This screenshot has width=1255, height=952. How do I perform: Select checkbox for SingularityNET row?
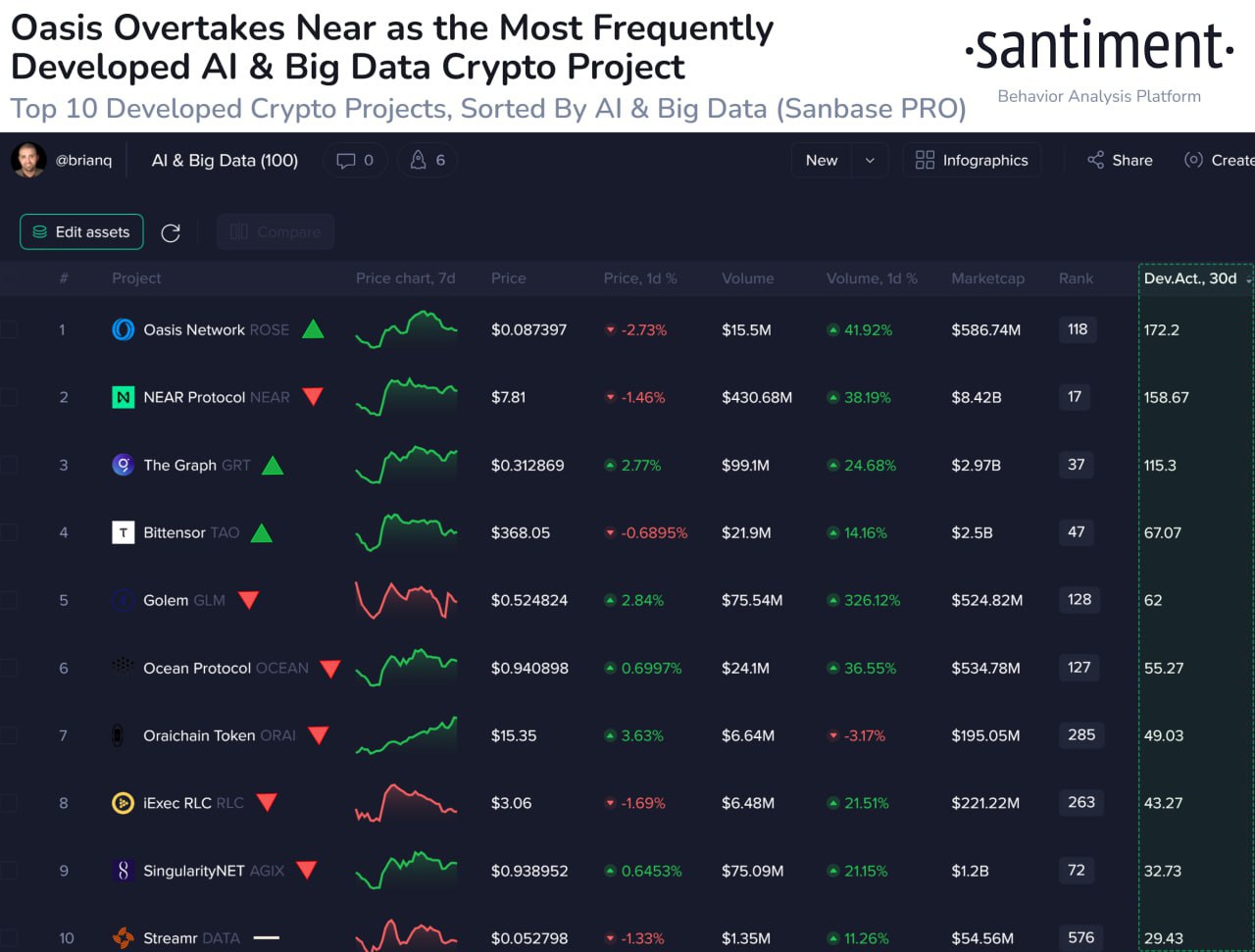[9, 871]
